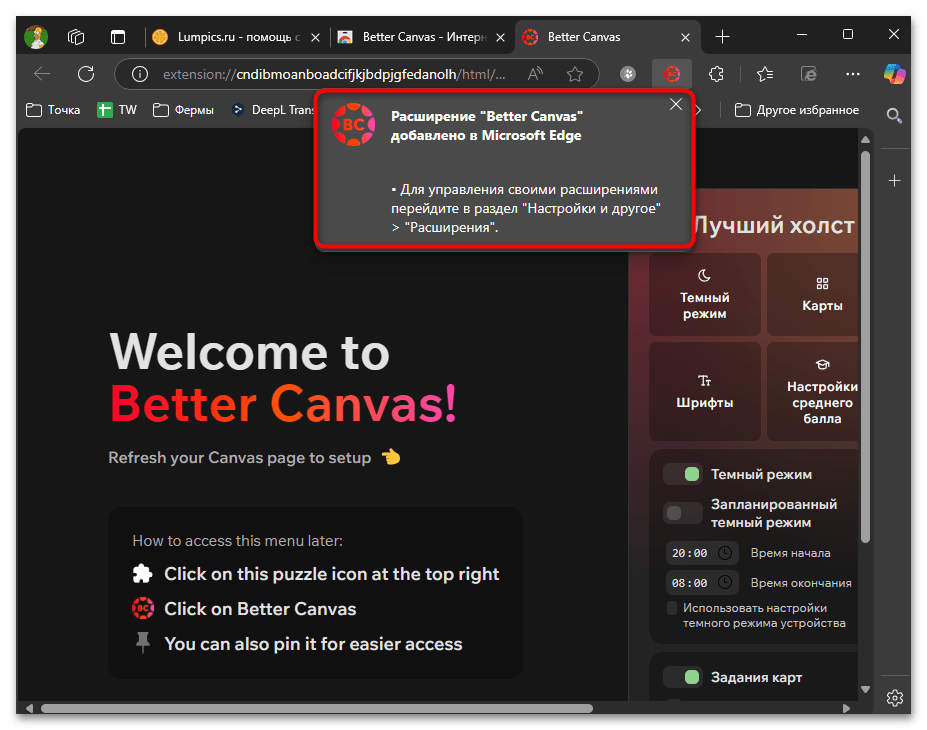Click the BC logo in the notification
Screen dimensions: 927x730
[354, 125]
